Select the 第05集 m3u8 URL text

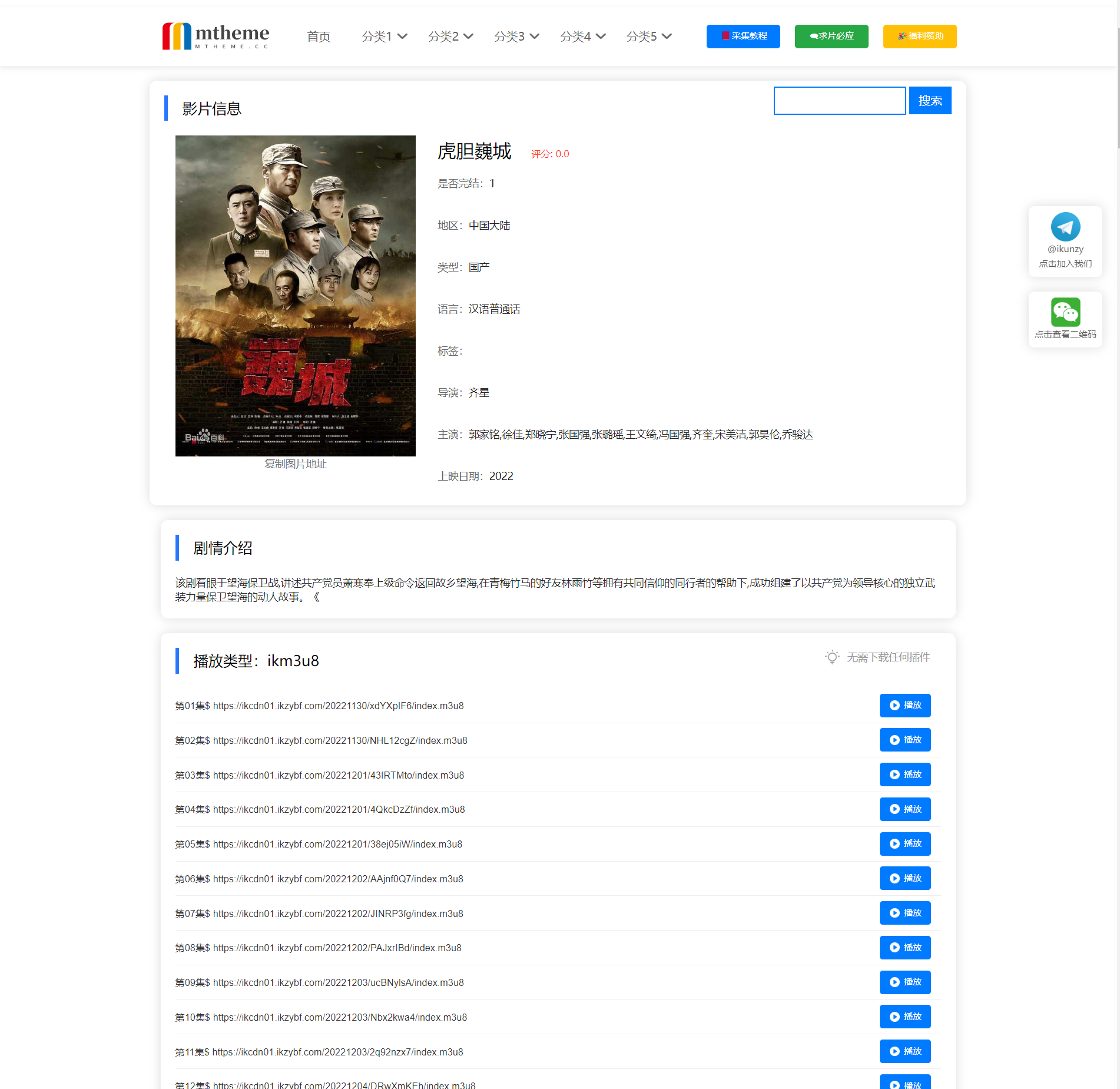point(338,845)
